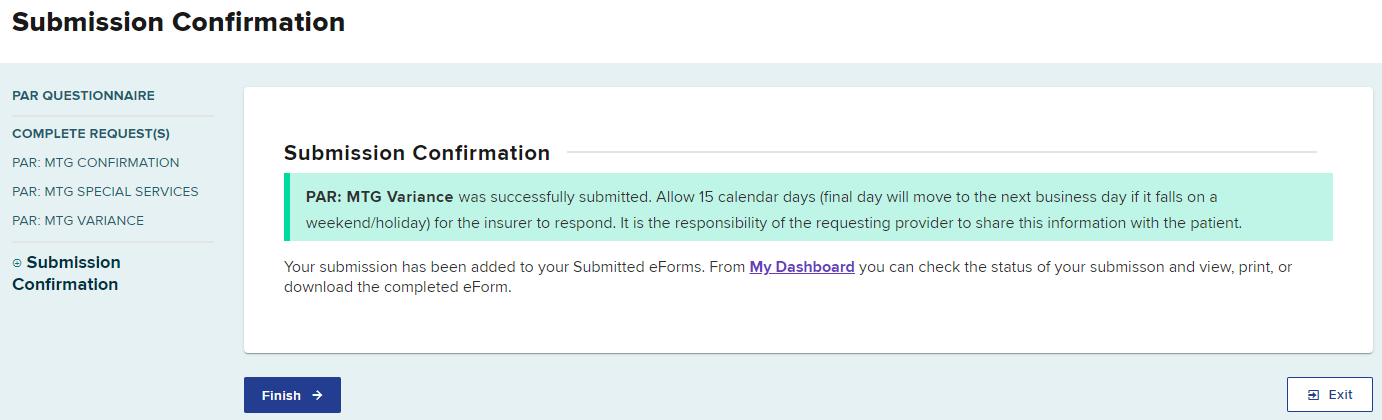Image resolution: width=1382 pixels, height=420 pixels.
Task: Click the divider below PAR Questionnaire
Action: [113, 116]
